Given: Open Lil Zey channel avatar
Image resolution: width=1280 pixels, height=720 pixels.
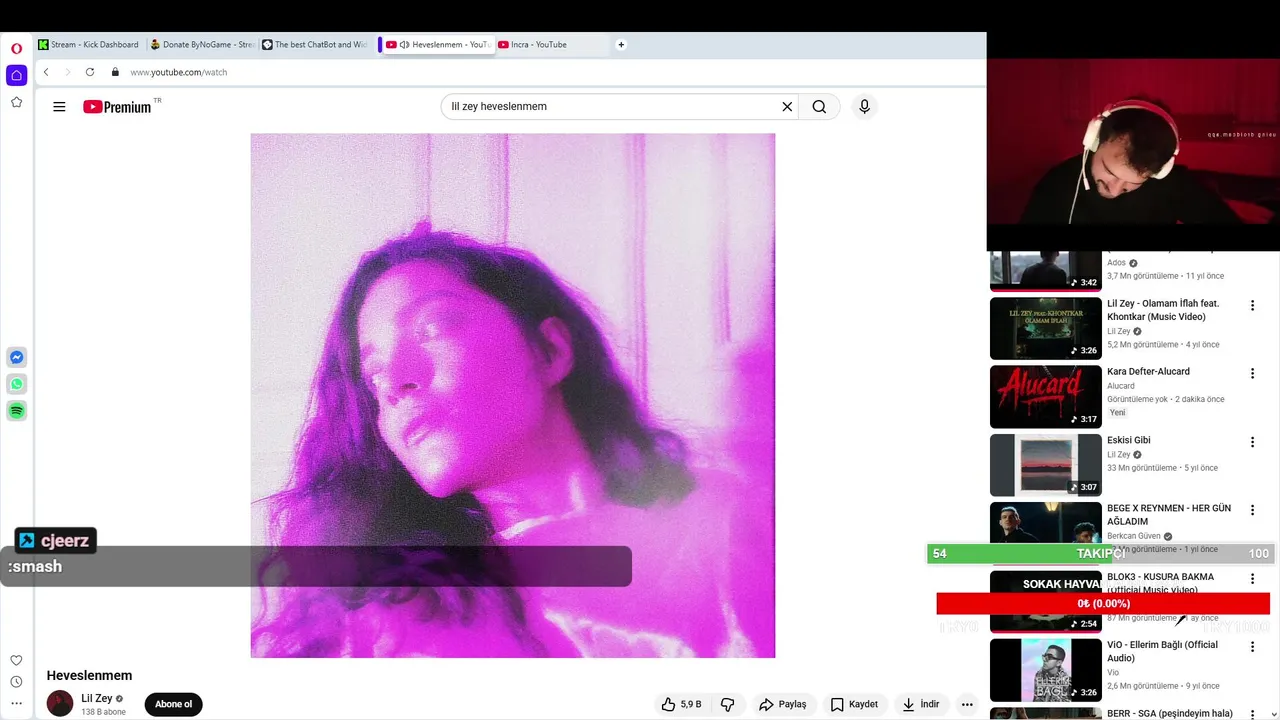Looking at the screenshot, I should coord(60,703).
